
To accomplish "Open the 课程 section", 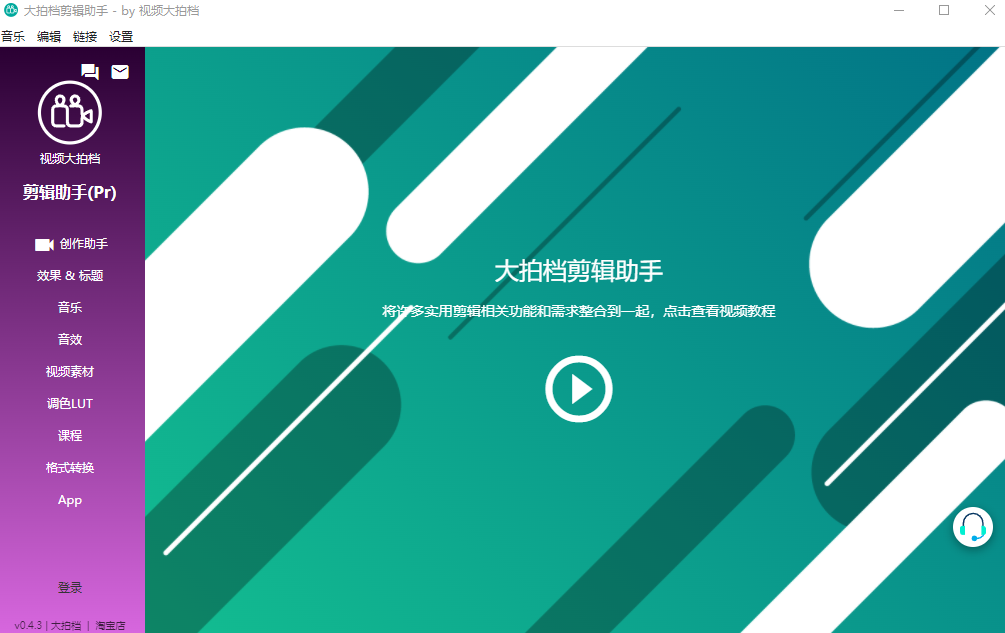I will click(x=70, y=436).
